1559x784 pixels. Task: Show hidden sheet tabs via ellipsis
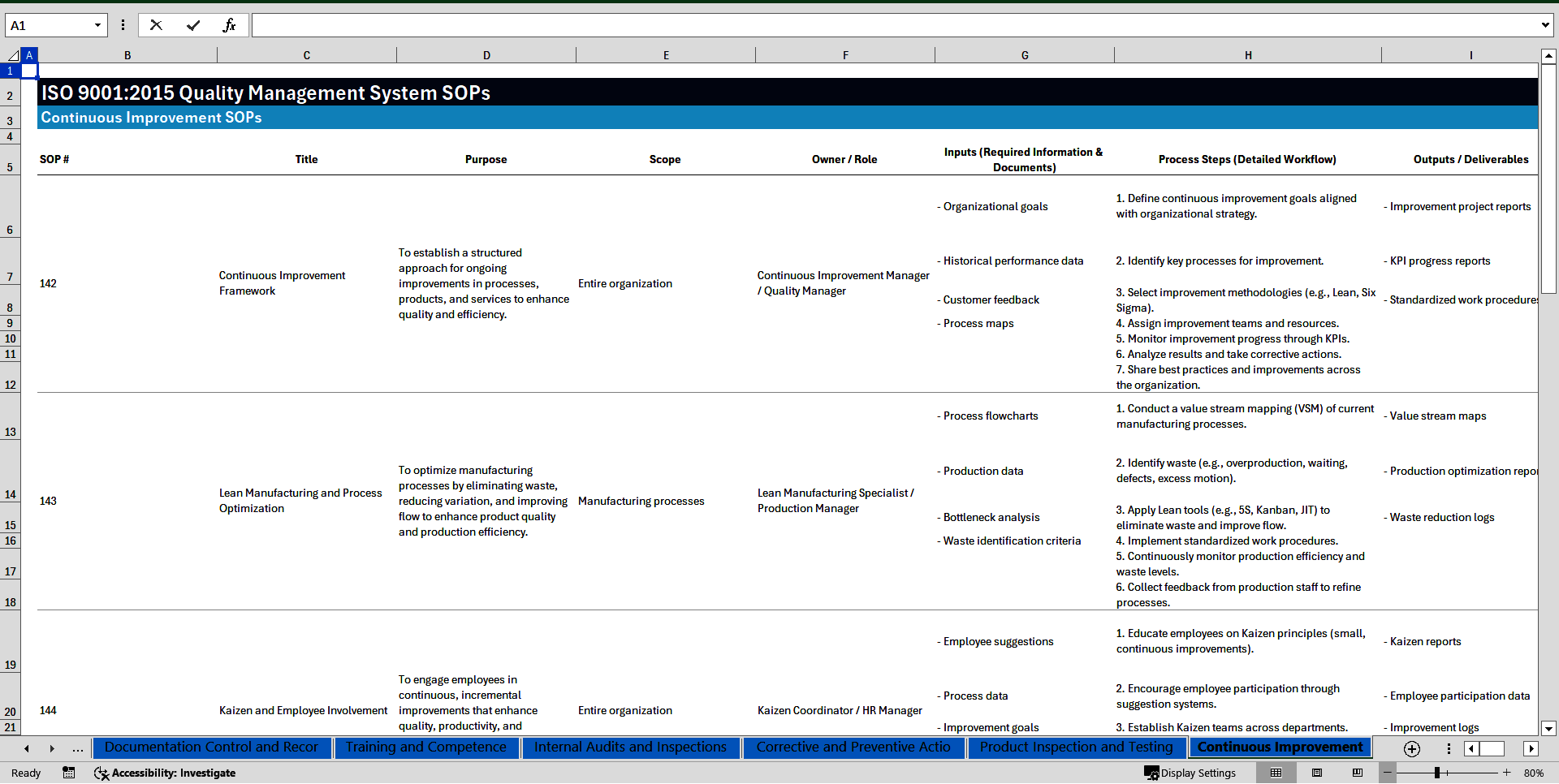[78, 748]
